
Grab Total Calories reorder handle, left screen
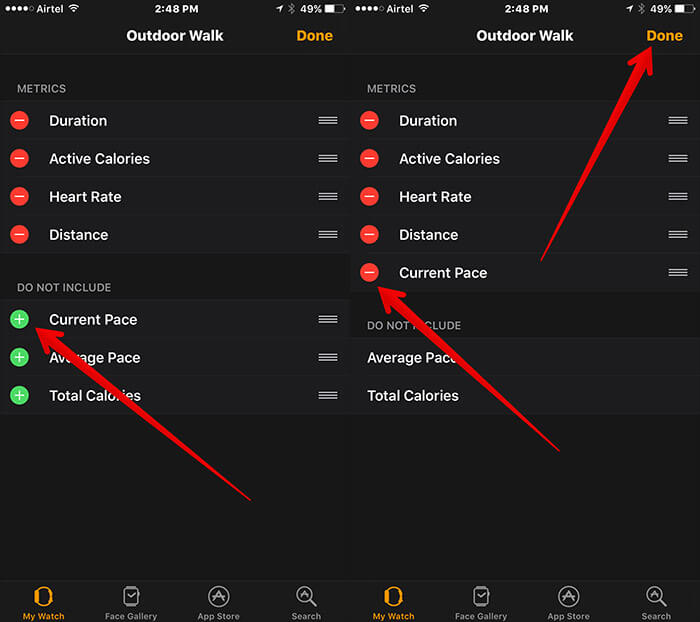pos(328,395)
